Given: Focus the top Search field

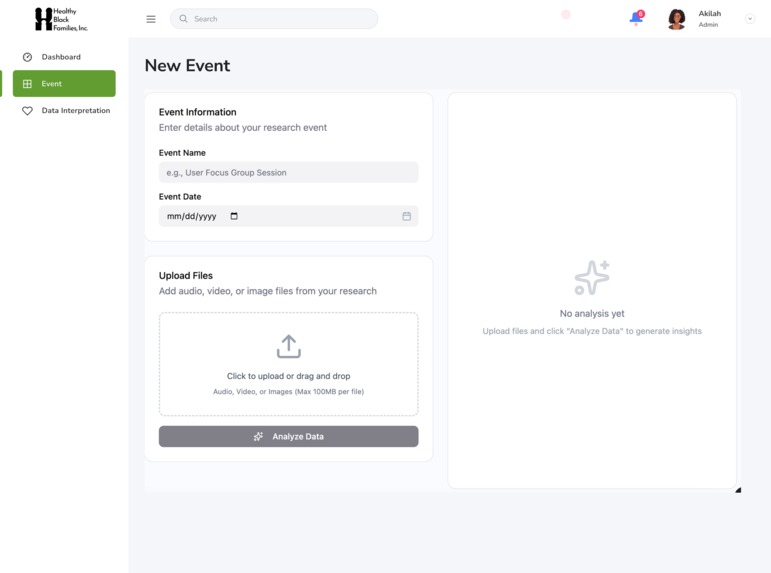Looking at the screenshot, I should coord(274,19).
